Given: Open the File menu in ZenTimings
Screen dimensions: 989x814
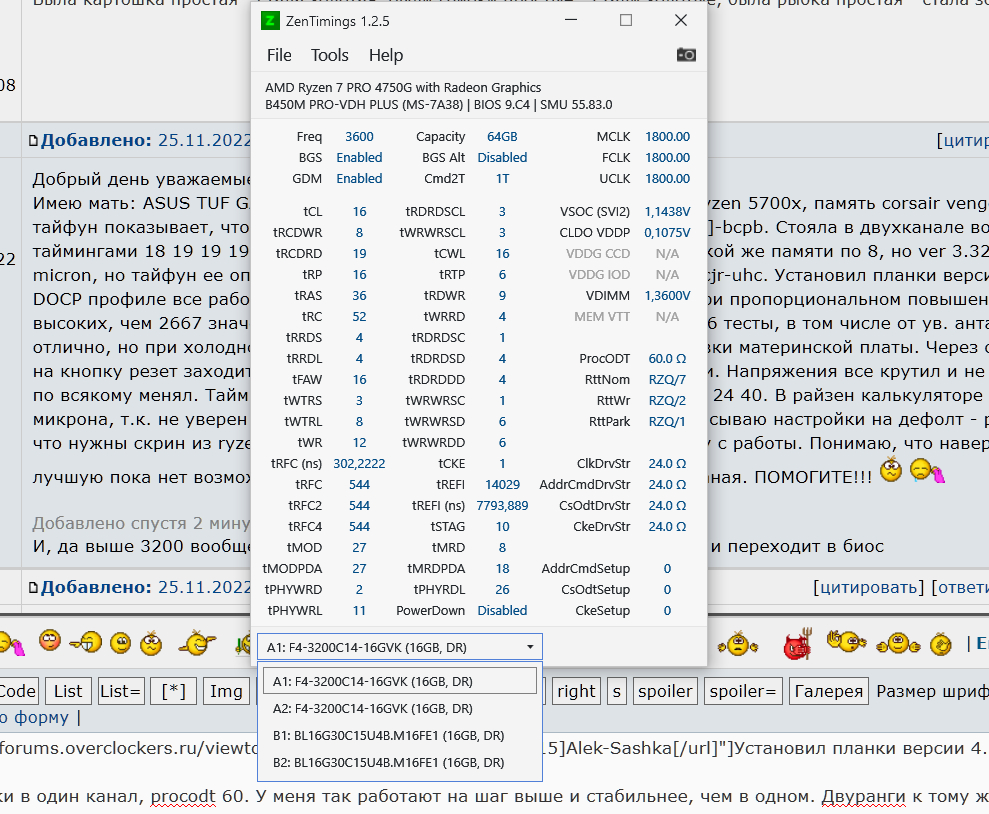Looking at the screenshot, I should tap(279, 55).
